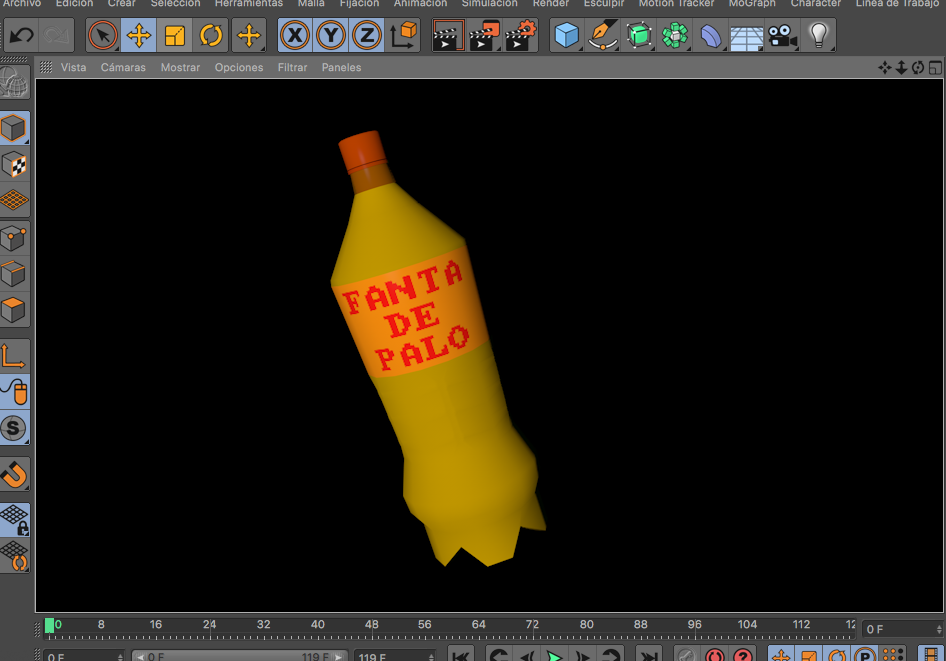
Task: Enable snapping with the magnet icon
Action: (14, 474)
